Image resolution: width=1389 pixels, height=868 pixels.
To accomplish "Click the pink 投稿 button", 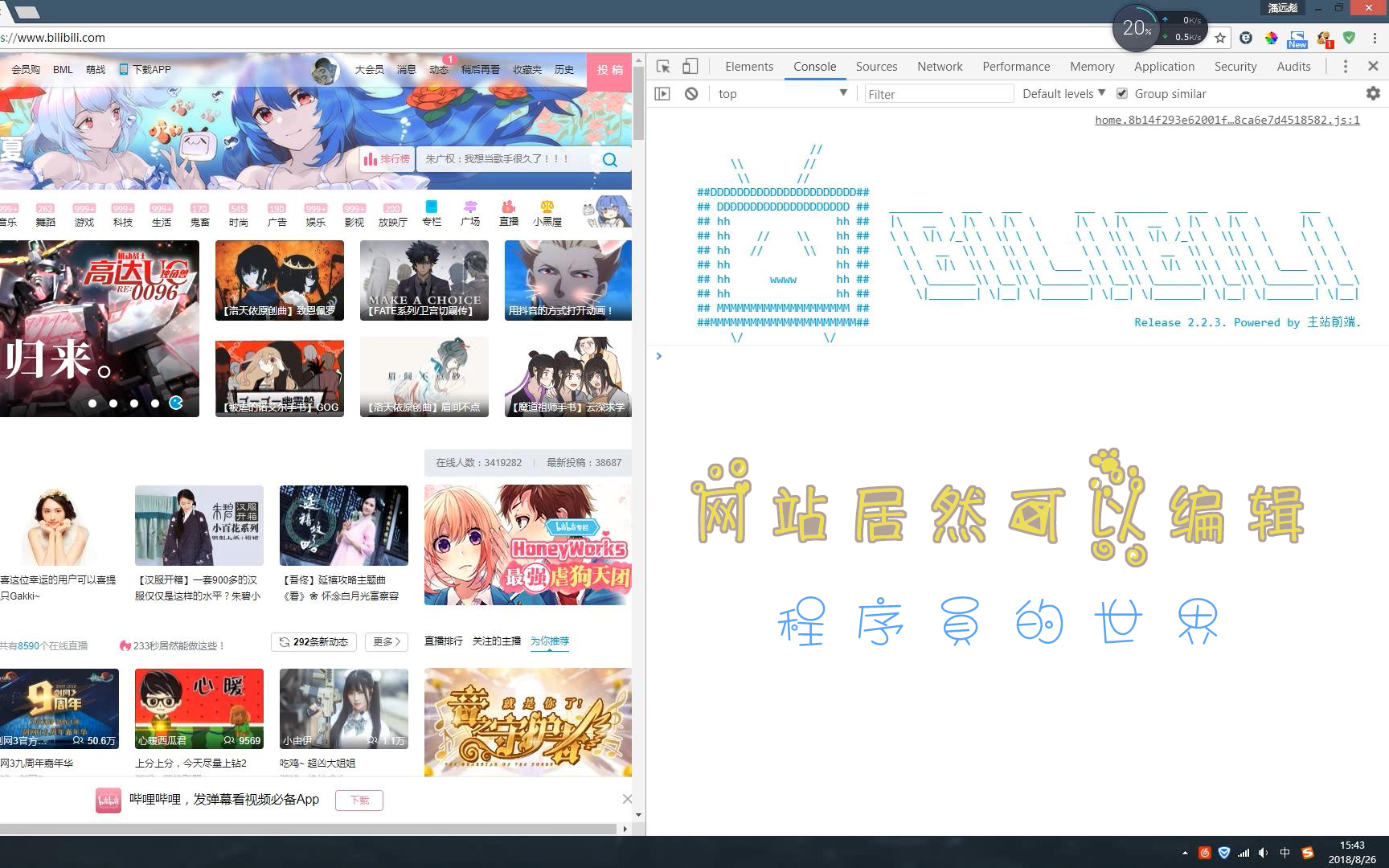I will tap(610, 70).
